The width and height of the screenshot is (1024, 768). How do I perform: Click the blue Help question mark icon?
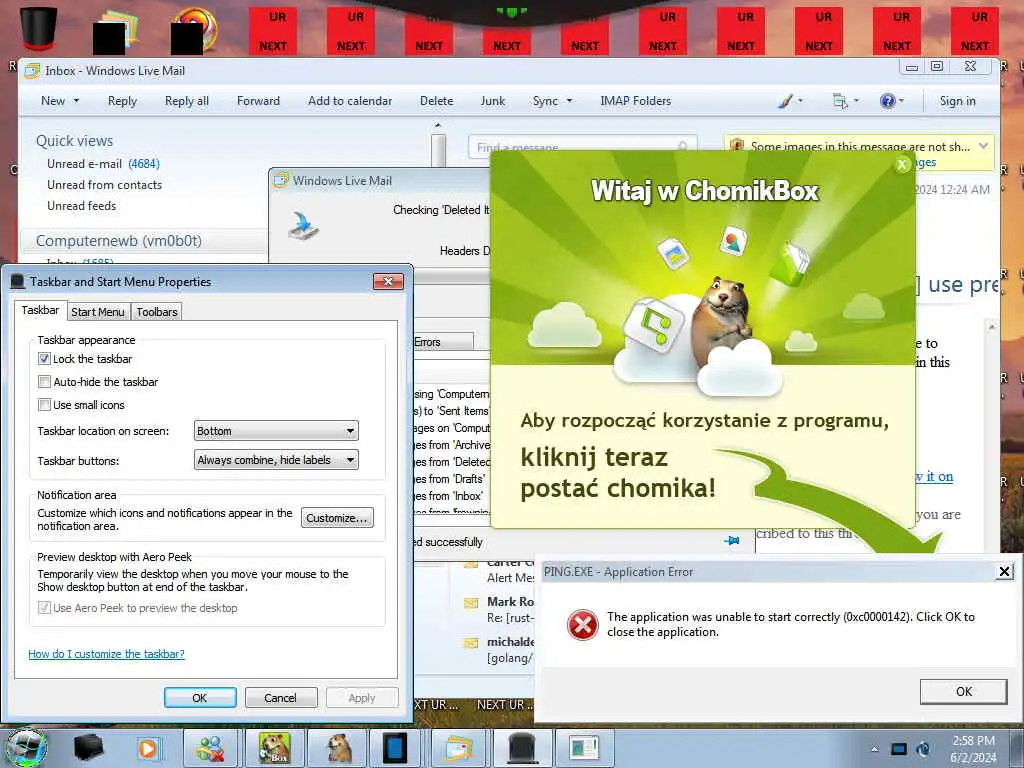[887, 101]
